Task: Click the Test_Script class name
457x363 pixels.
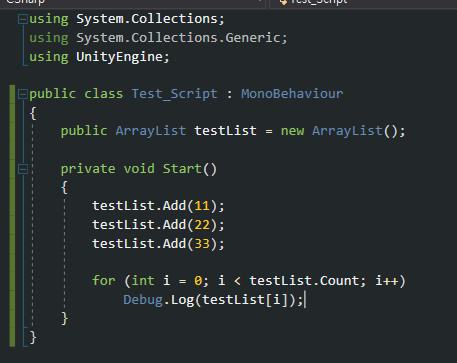Action: click(x=174, y=94)
